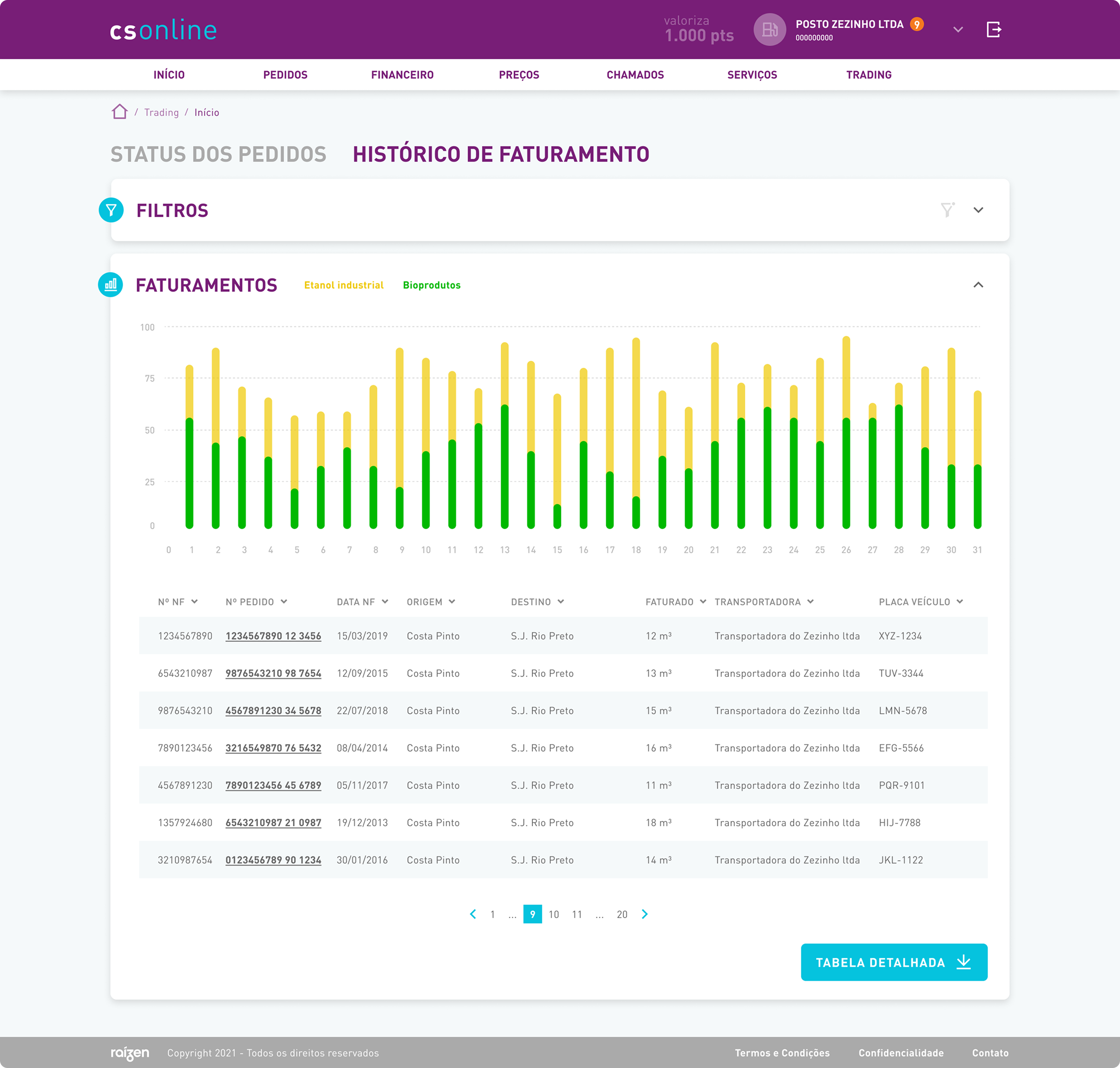Image resolution: width=1120 pixels, height=1068 pixels.
Task: Click the Faturamentos bar chart icon
Action: (x=111, y=285)
